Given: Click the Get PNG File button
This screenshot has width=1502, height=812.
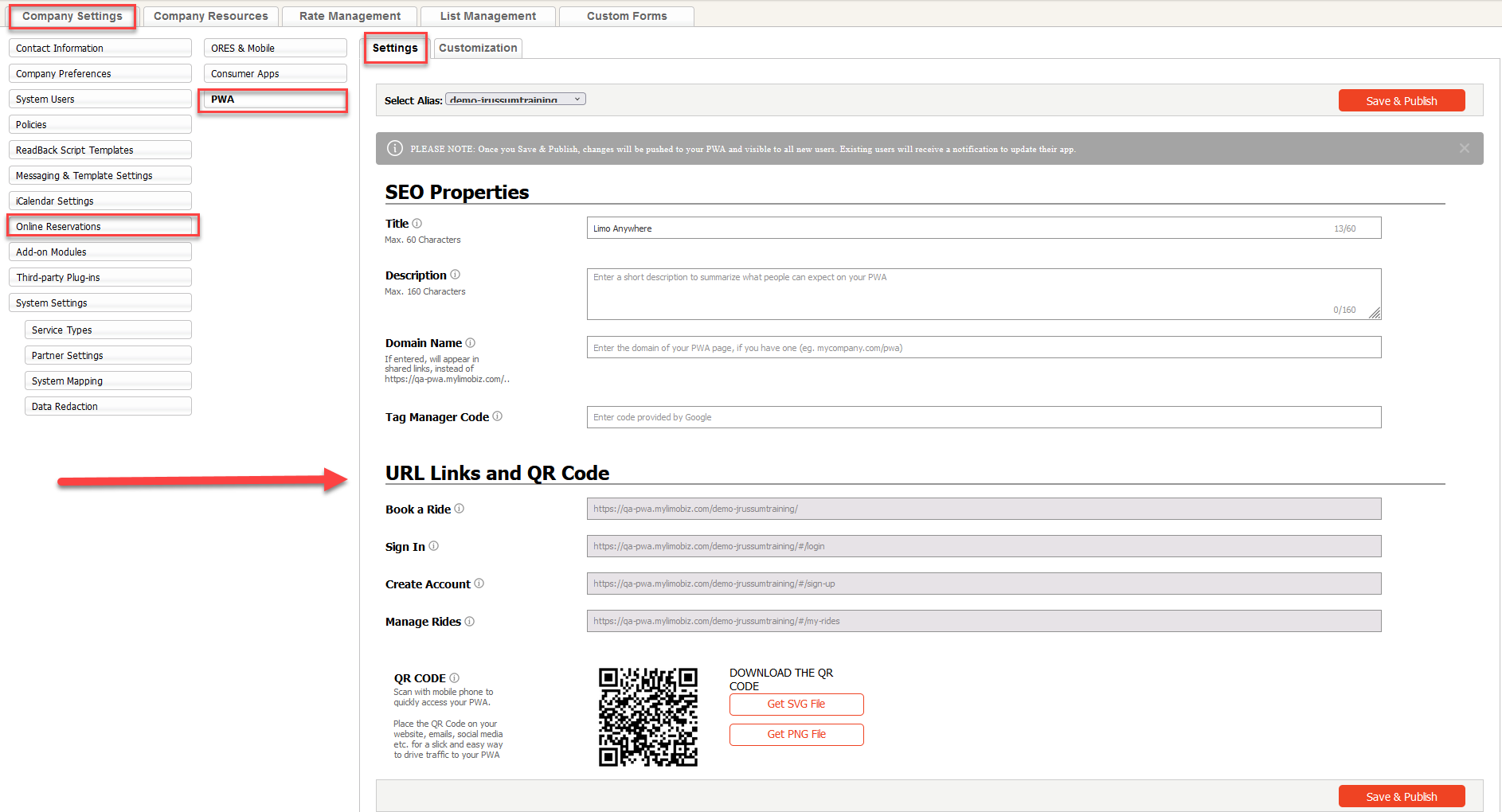Looking at the screenshot, I should (x=796, y=735).
